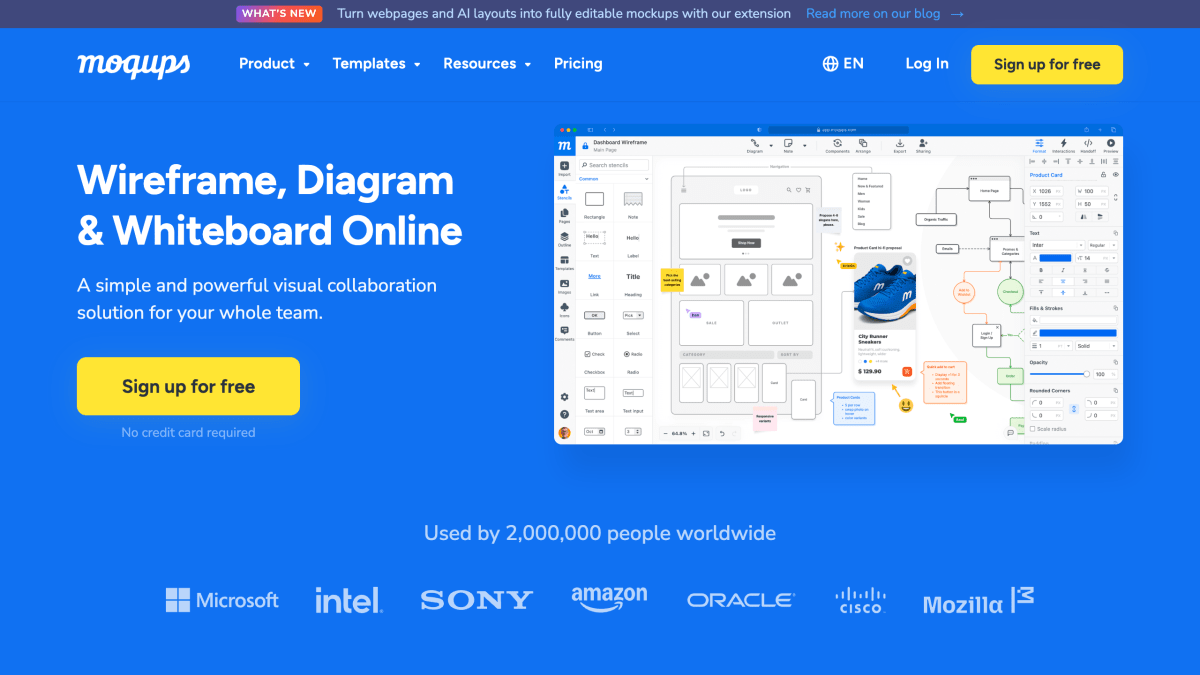This screenshot has width=1200, height=675.
Task: Select the Note tool in the app toolbar
Action: pos(788,146)
